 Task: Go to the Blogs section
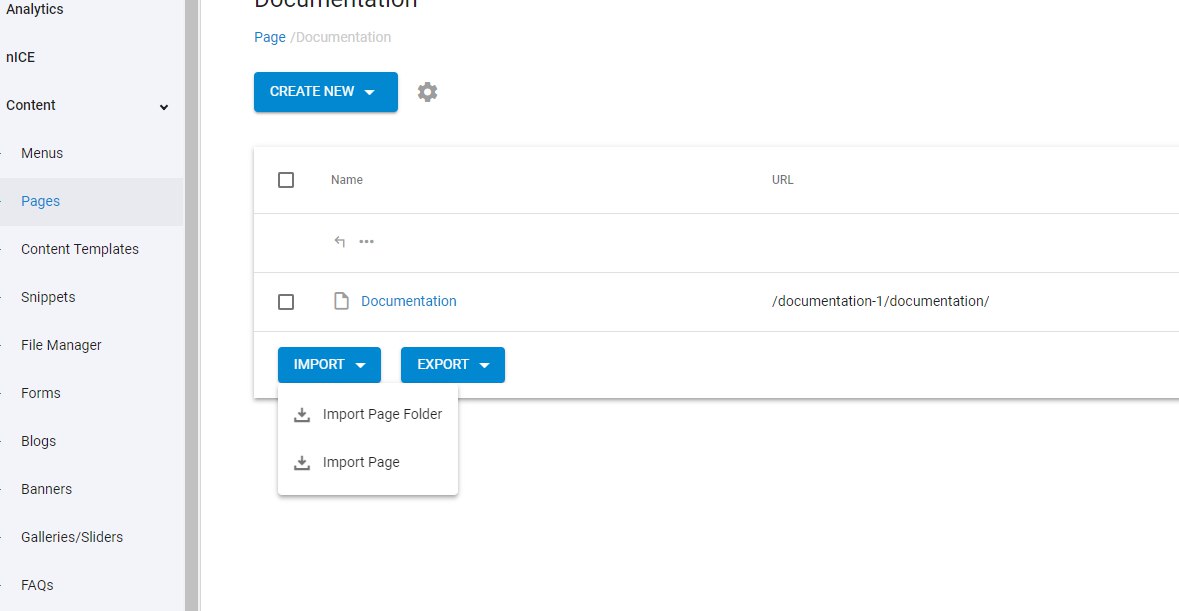[38, 441]
